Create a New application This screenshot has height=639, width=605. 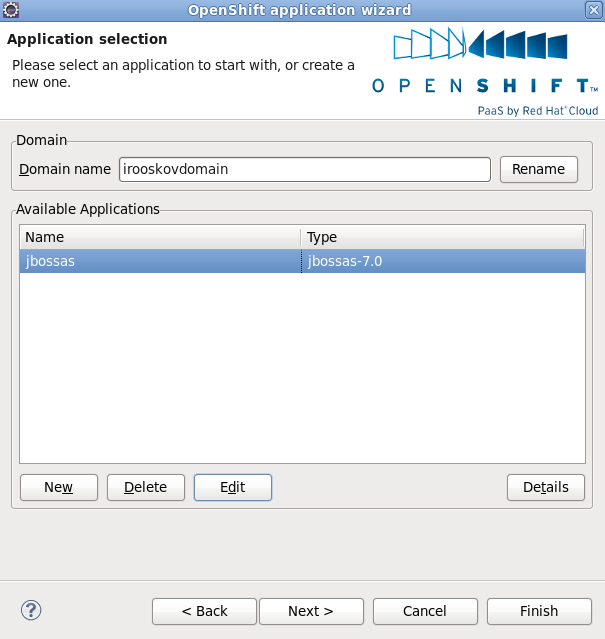pyautogui.click(x=59, y=487)
